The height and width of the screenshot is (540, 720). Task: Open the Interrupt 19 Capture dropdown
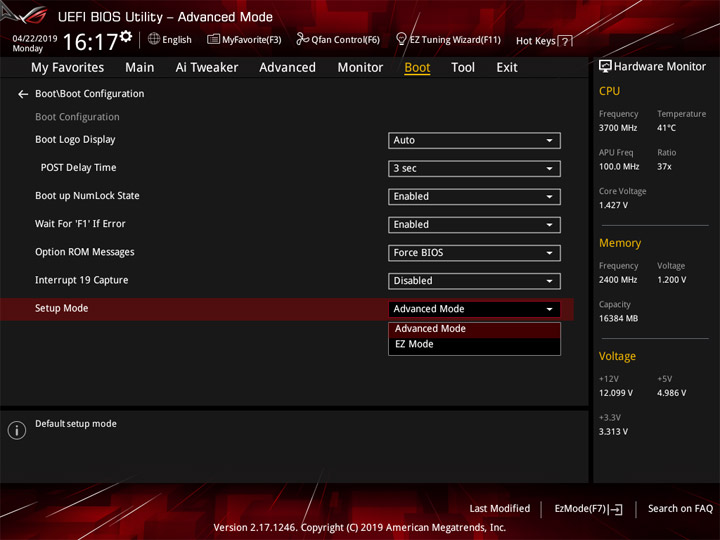pos(474,281)
